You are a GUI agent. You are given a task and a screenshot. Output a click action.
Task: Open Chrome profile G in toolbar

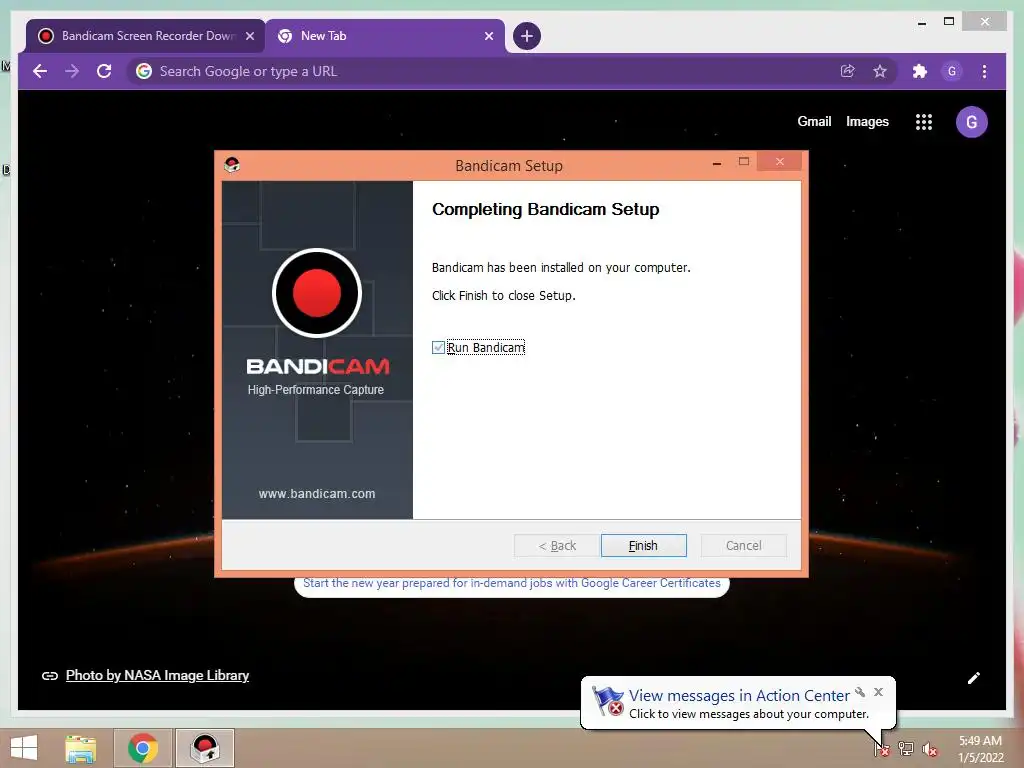point(952,71)
